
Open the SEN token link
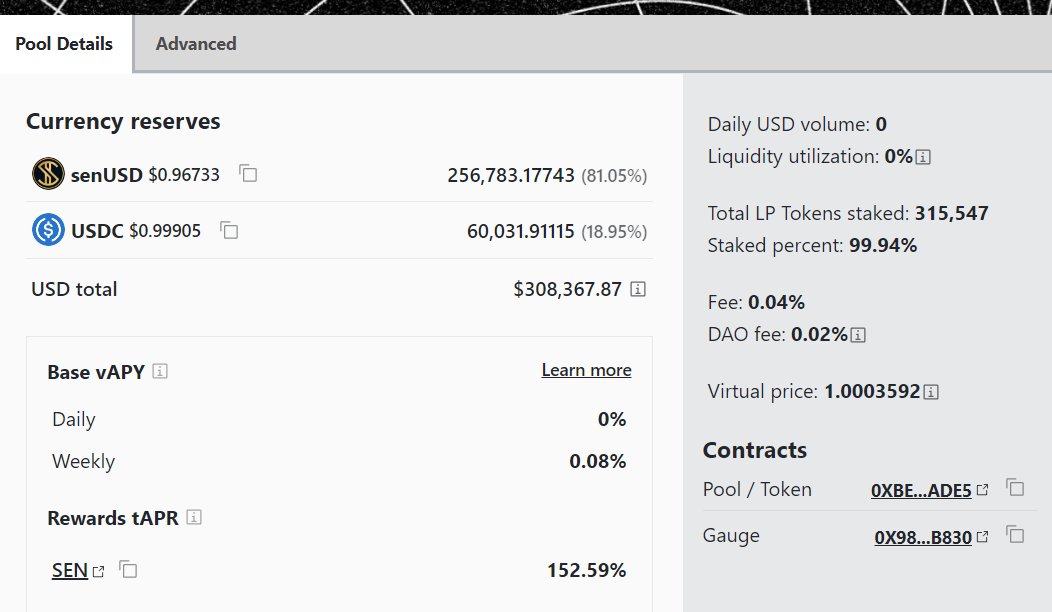(70, 570)
